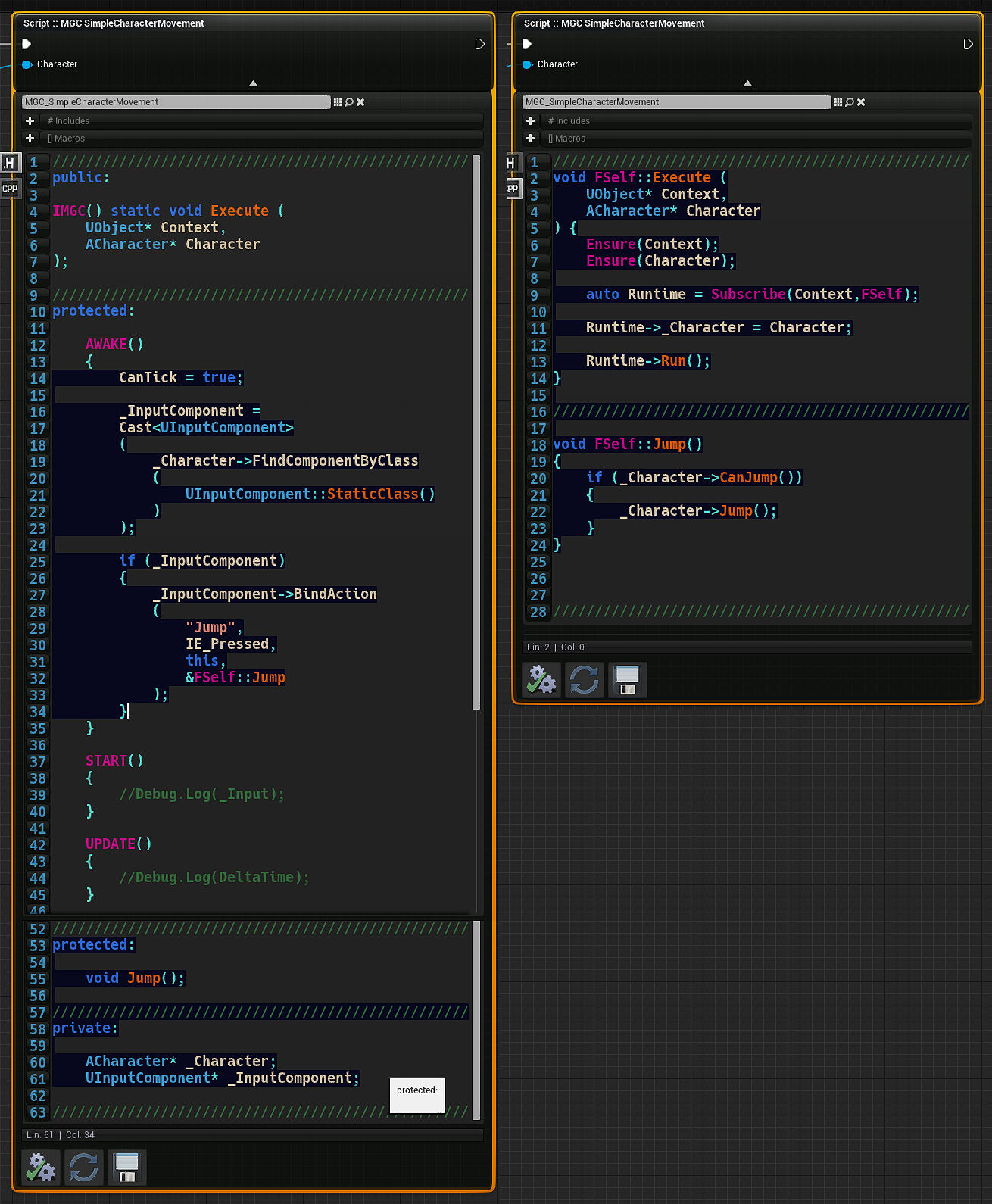The height and width of the screenshot is (1204, 992).
Task: Click the blue Character pin on left node
Action: pos(27,64)
